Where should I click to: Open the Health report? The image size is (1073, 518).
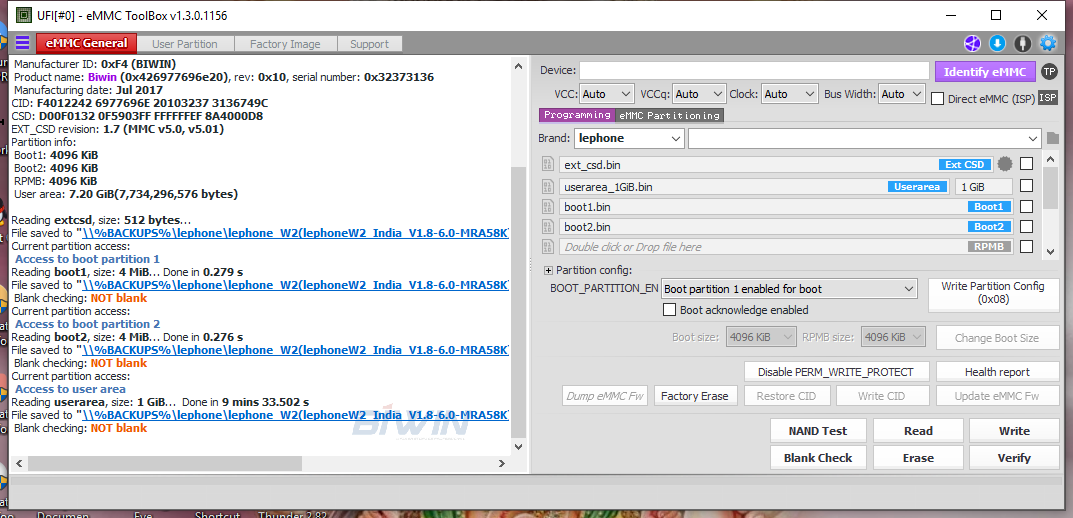tap(997, 372)
